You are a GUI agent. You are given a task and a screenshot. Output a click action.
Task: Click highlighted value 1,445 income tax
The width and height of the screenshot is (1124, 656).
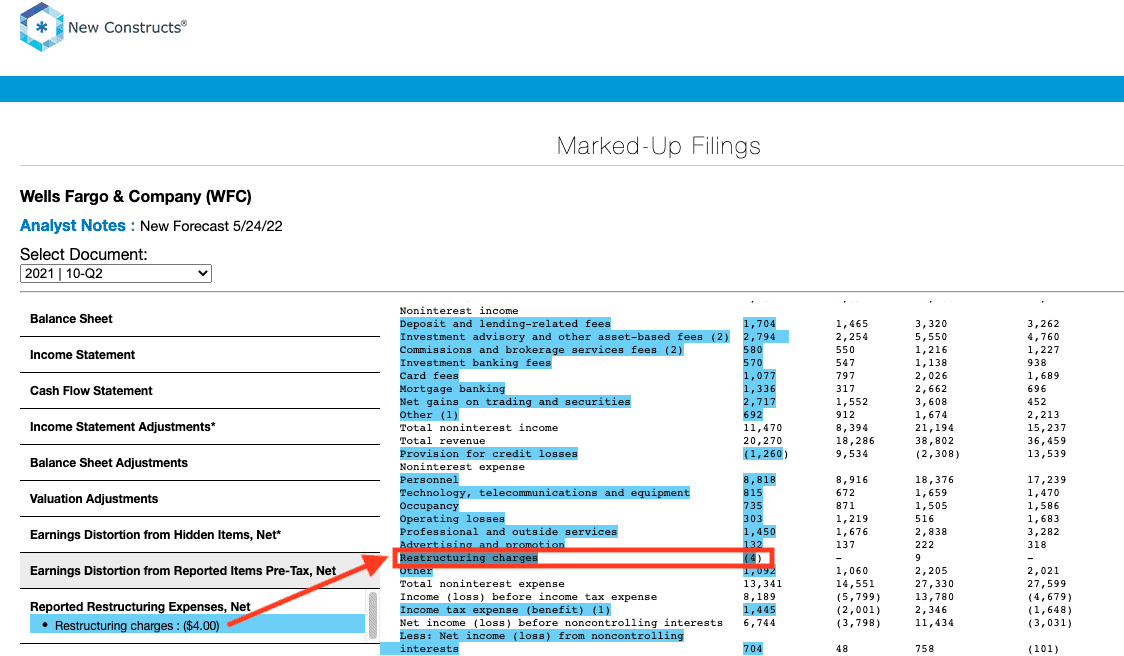(759, 609)
